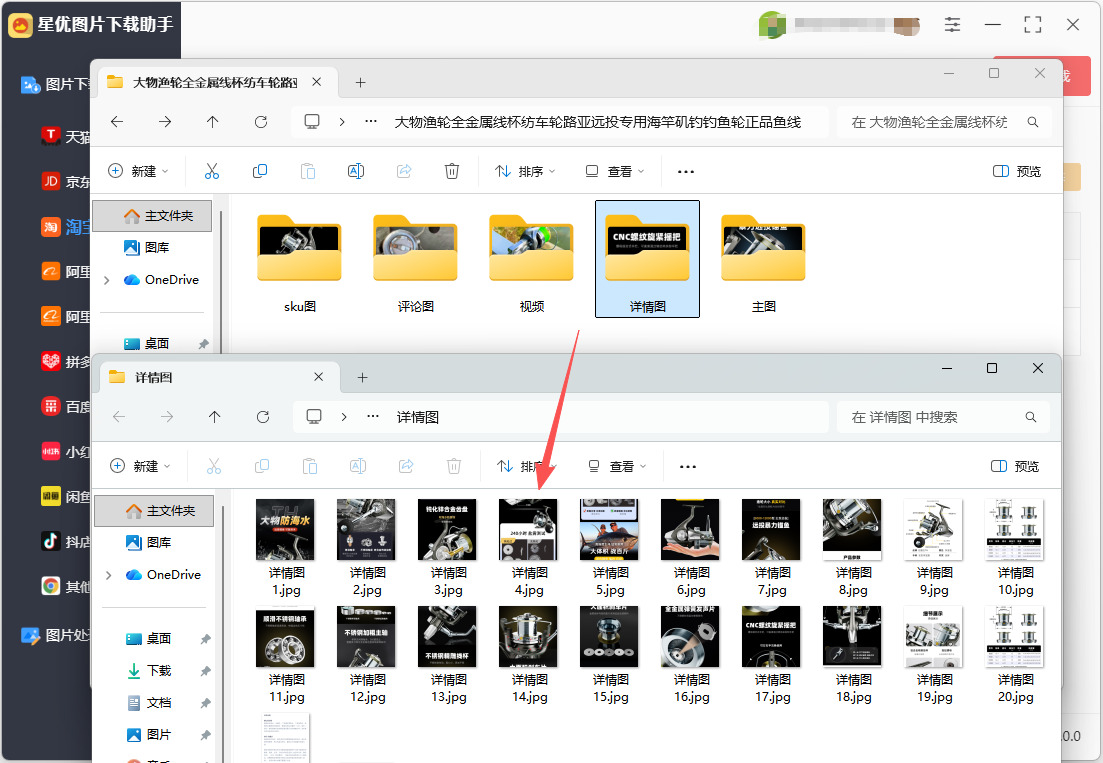Screen dimensions: 1103x763
Task: Click the up arrow in the 详情图 window
Action: 215,417
